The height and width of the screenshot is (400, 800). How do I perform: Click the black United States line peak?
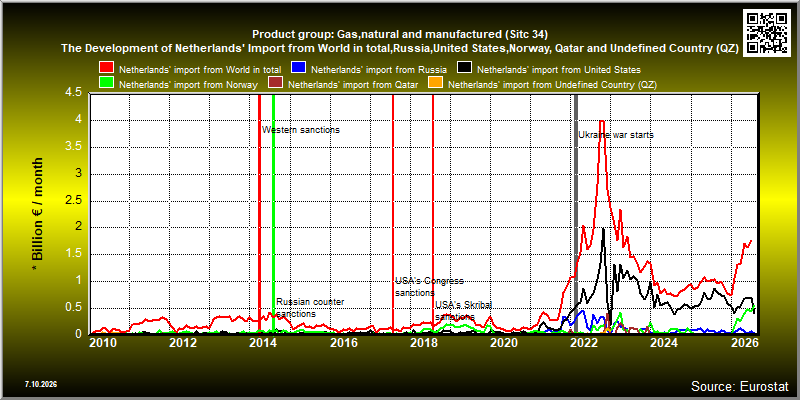pos(604,229)
